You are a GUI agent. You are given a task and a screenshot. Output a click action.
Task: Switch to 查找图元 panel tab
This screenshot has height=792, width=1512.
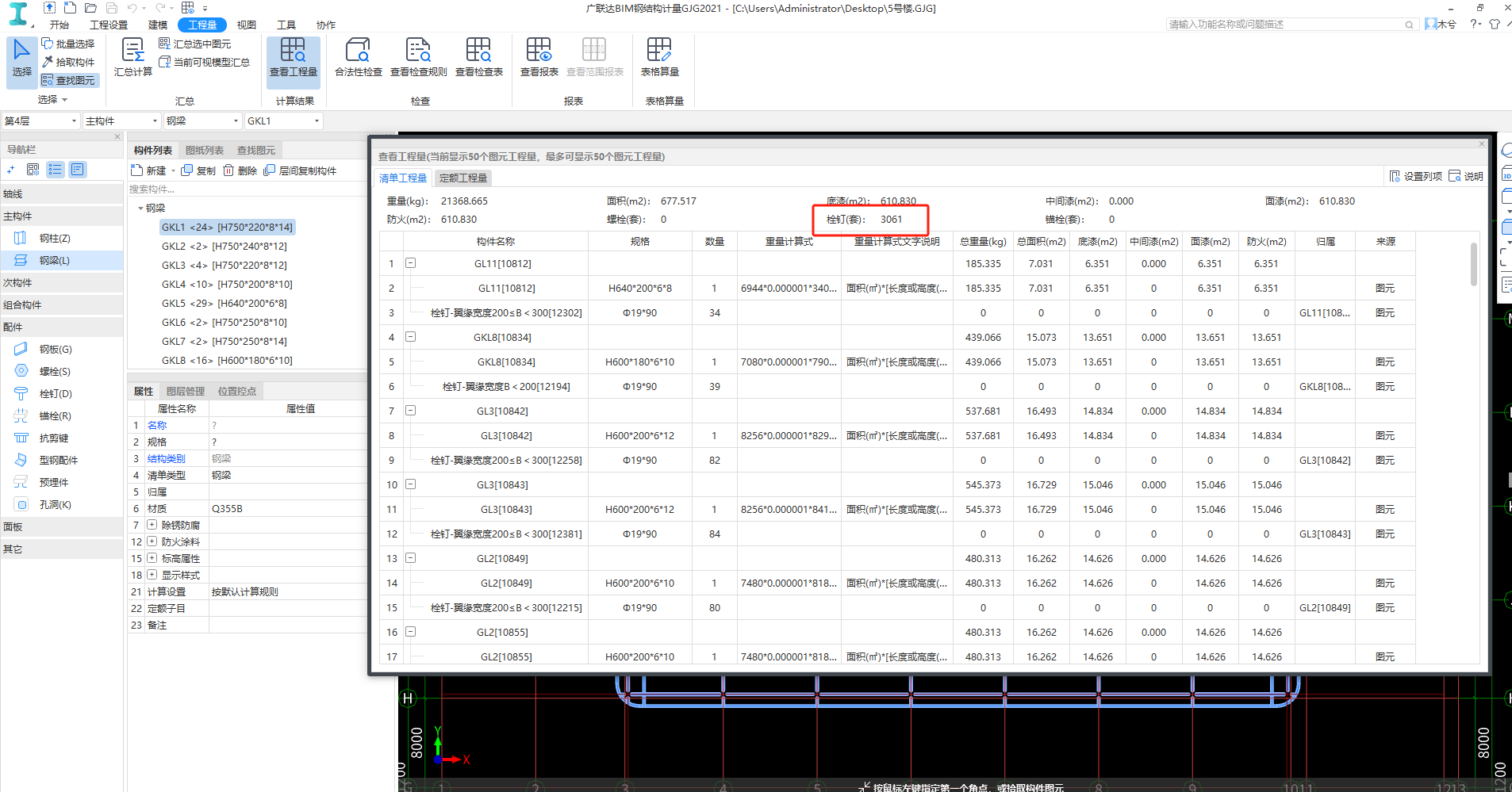coord(256,150)
